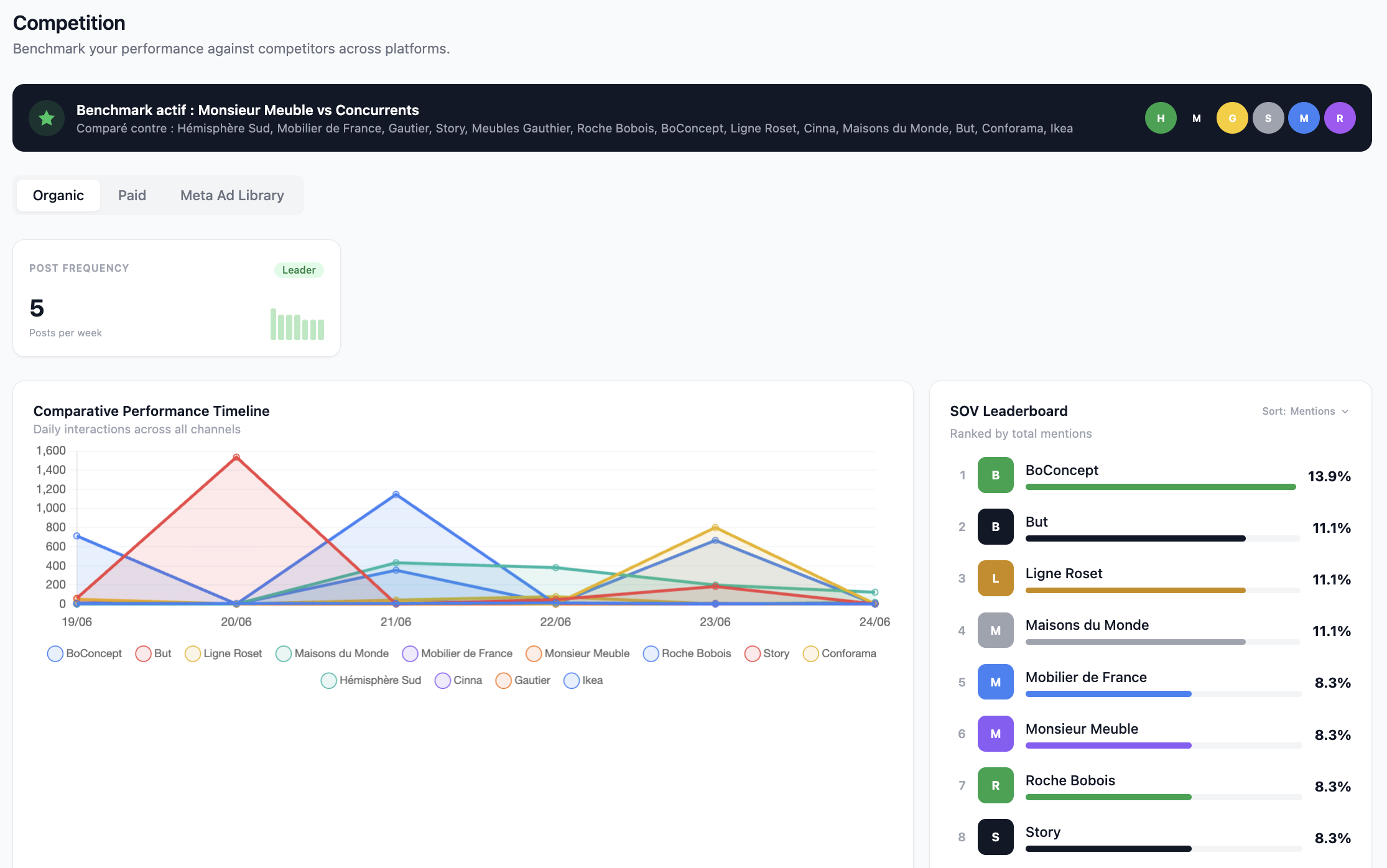Toggle Ligne Roset series in legend
The image size is (1387, 868).
click(224, 653)
